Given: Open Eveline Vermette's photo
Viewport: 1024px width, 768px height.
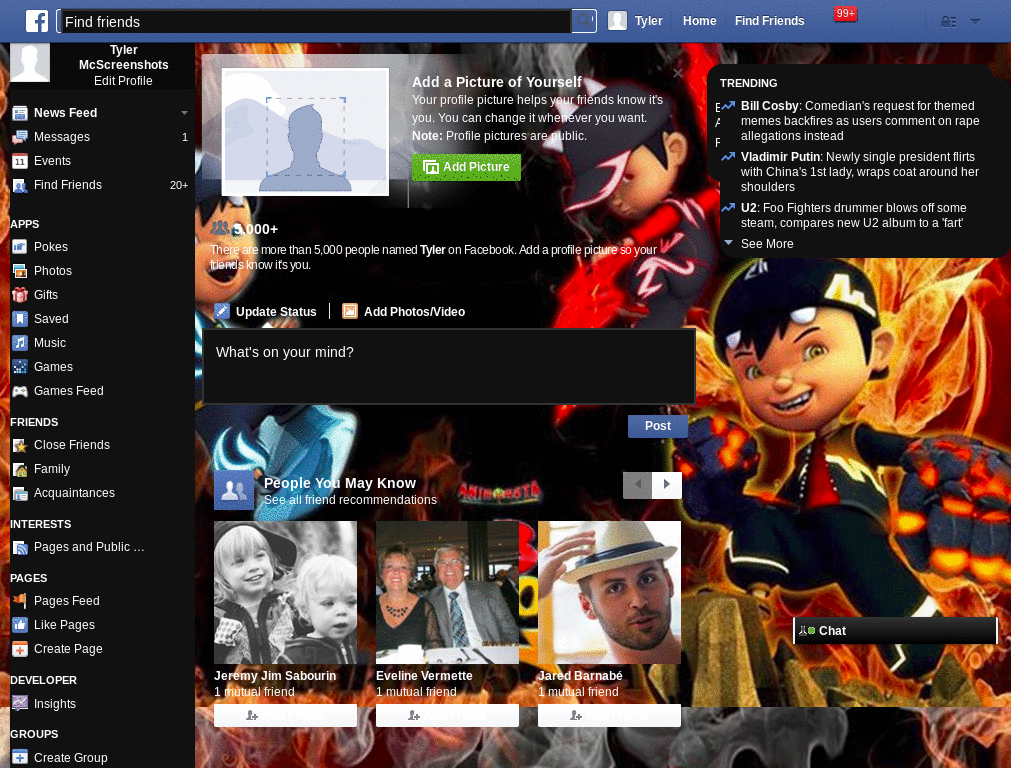Looking at the screenshot, I should 447,592.
